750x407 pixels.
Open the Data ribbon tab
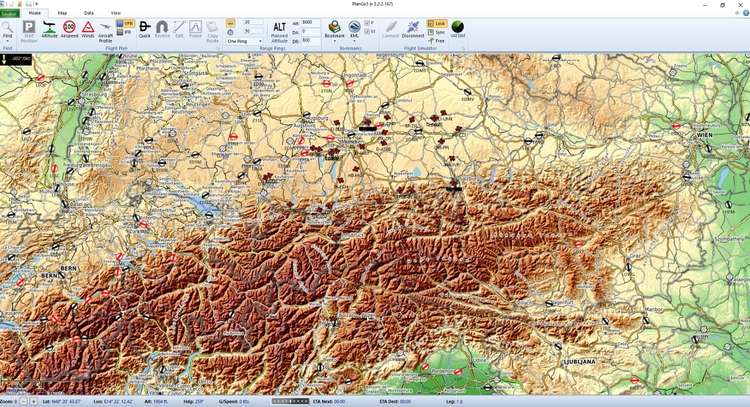[x=89, y=12]
